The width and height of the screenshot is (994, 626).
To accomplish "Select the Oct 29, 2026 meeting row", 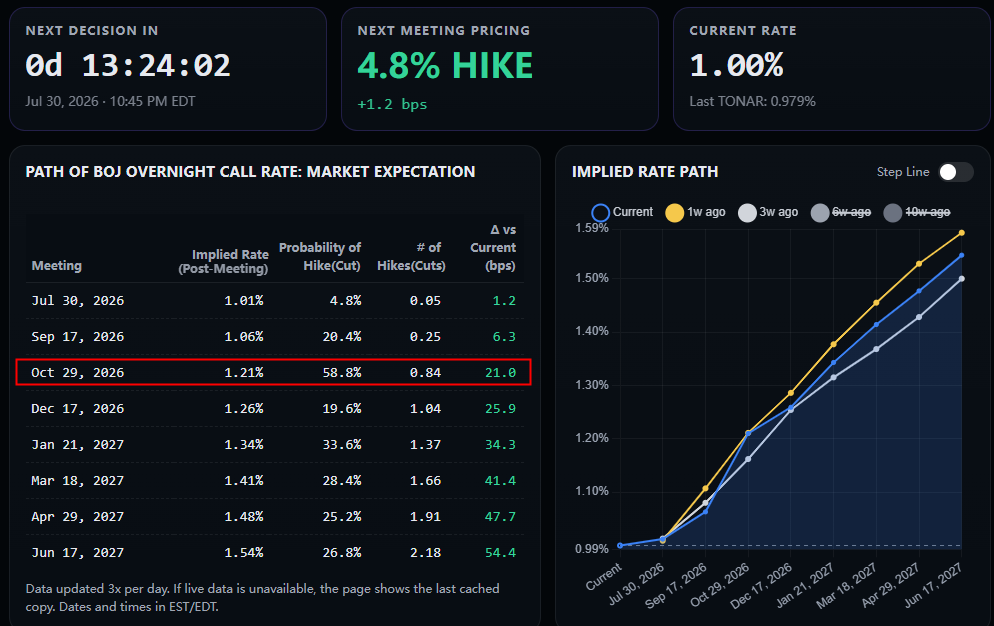I will pos(273,372).
